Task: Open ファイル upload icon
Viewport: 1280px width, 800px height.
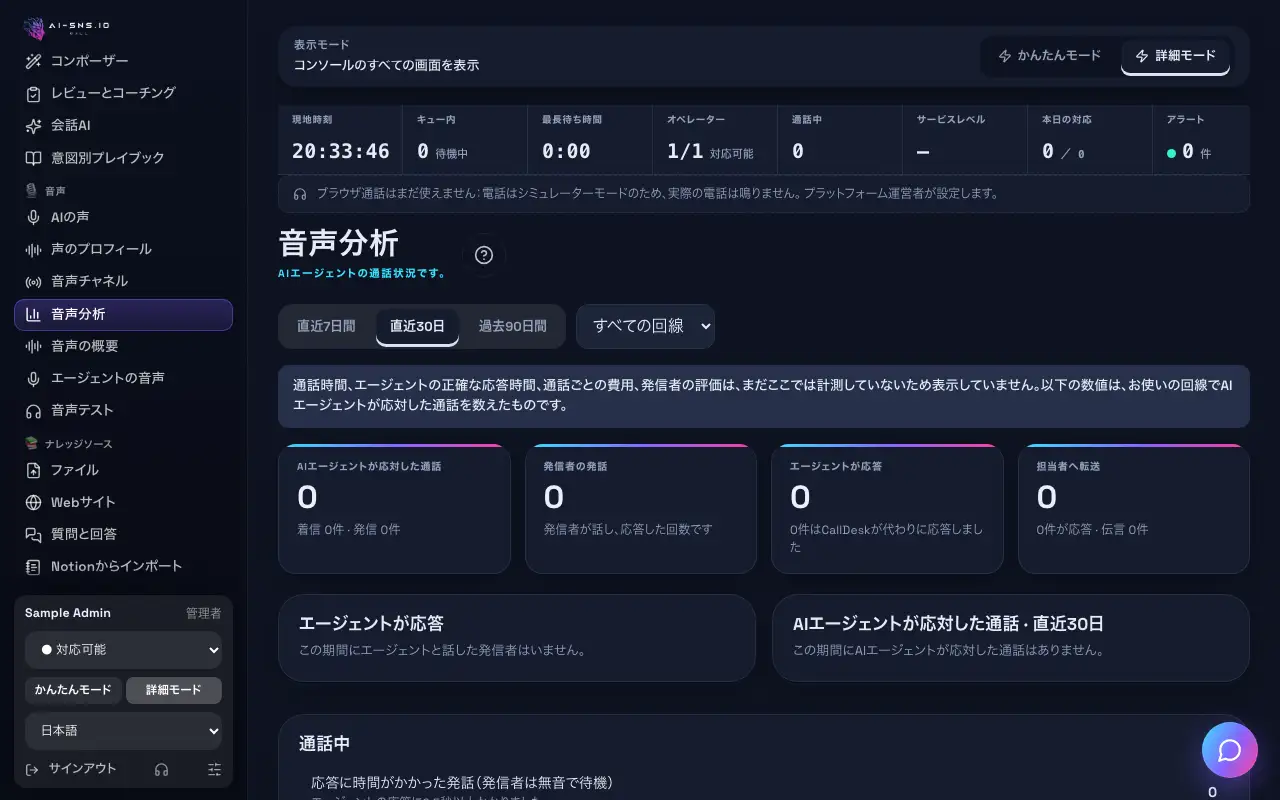Action: click(x=33, y=470)
